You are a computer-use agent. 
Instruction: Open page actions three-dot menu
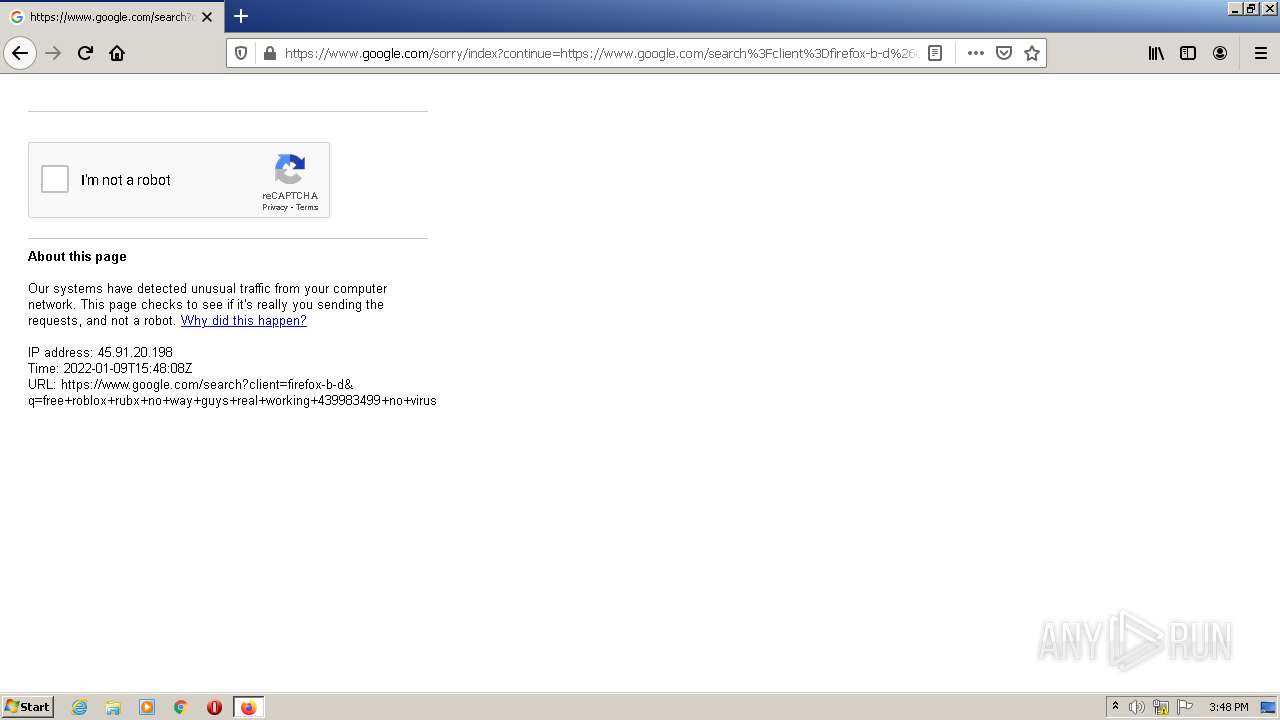(x=976, y=53)
